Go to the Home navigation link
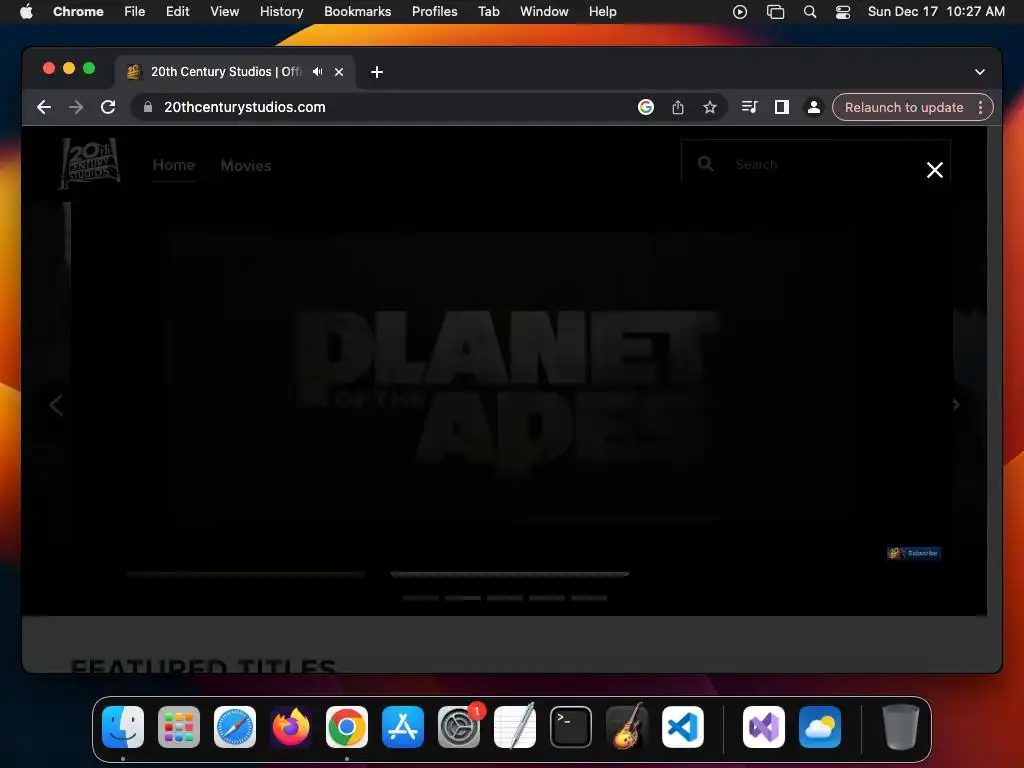 click(174, 165)
